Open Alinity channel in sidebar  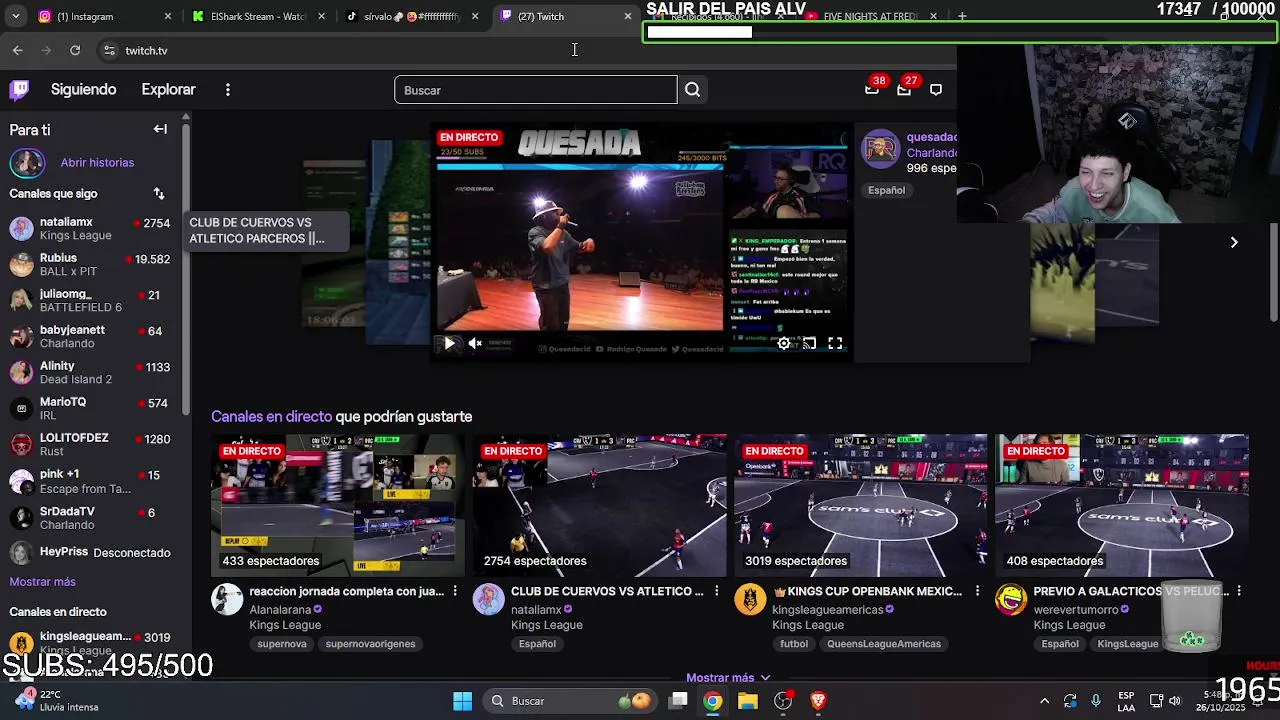90,372
